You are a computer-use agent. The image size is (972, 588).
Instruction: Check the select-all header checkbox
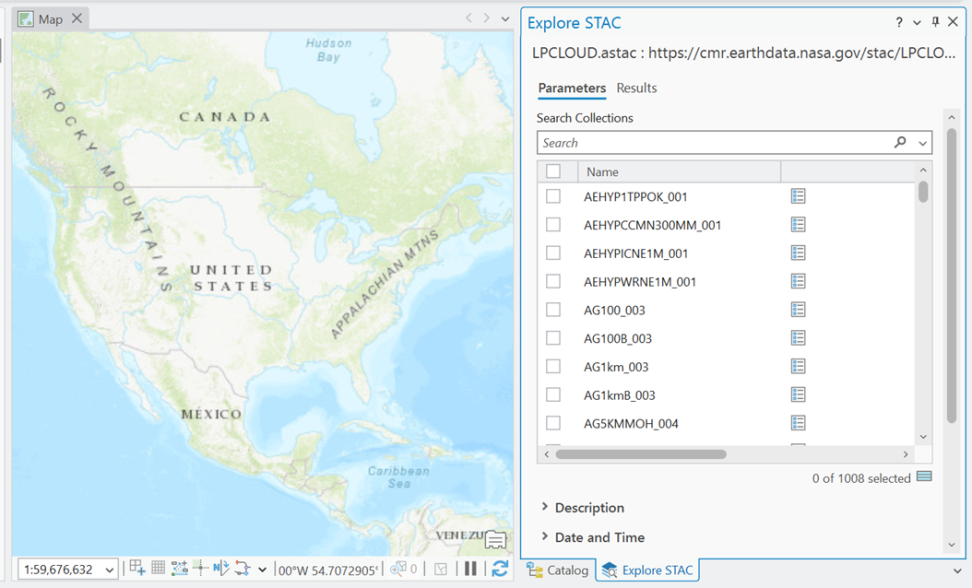pos(553,171)
